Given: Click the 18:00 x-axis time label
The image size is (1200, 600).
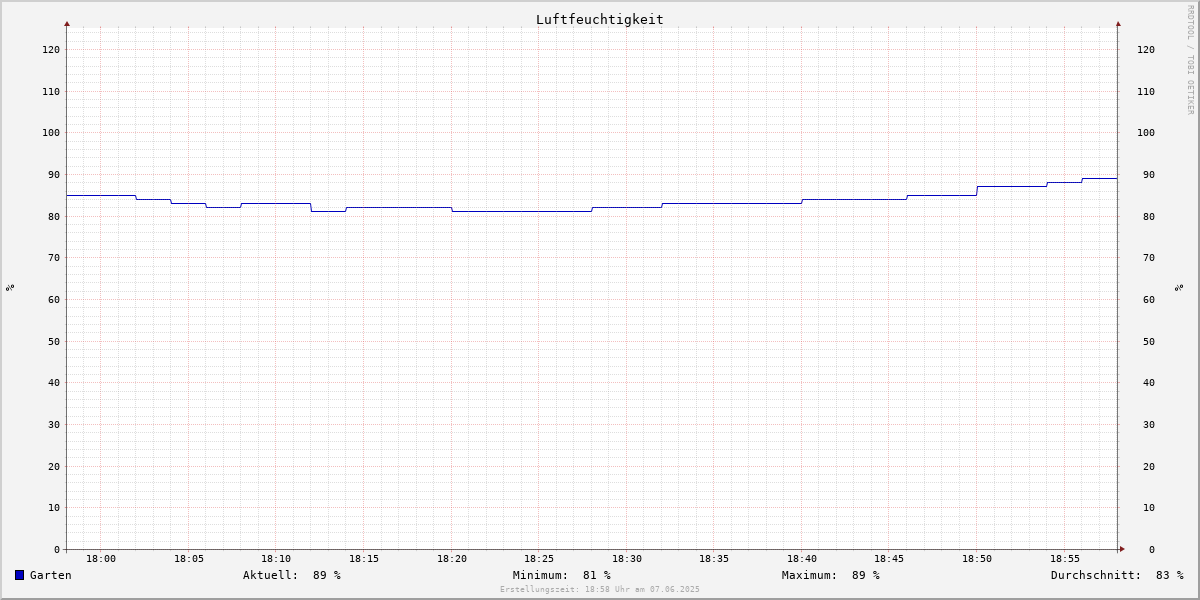Looking at the screenshot, I should [101, 559].
